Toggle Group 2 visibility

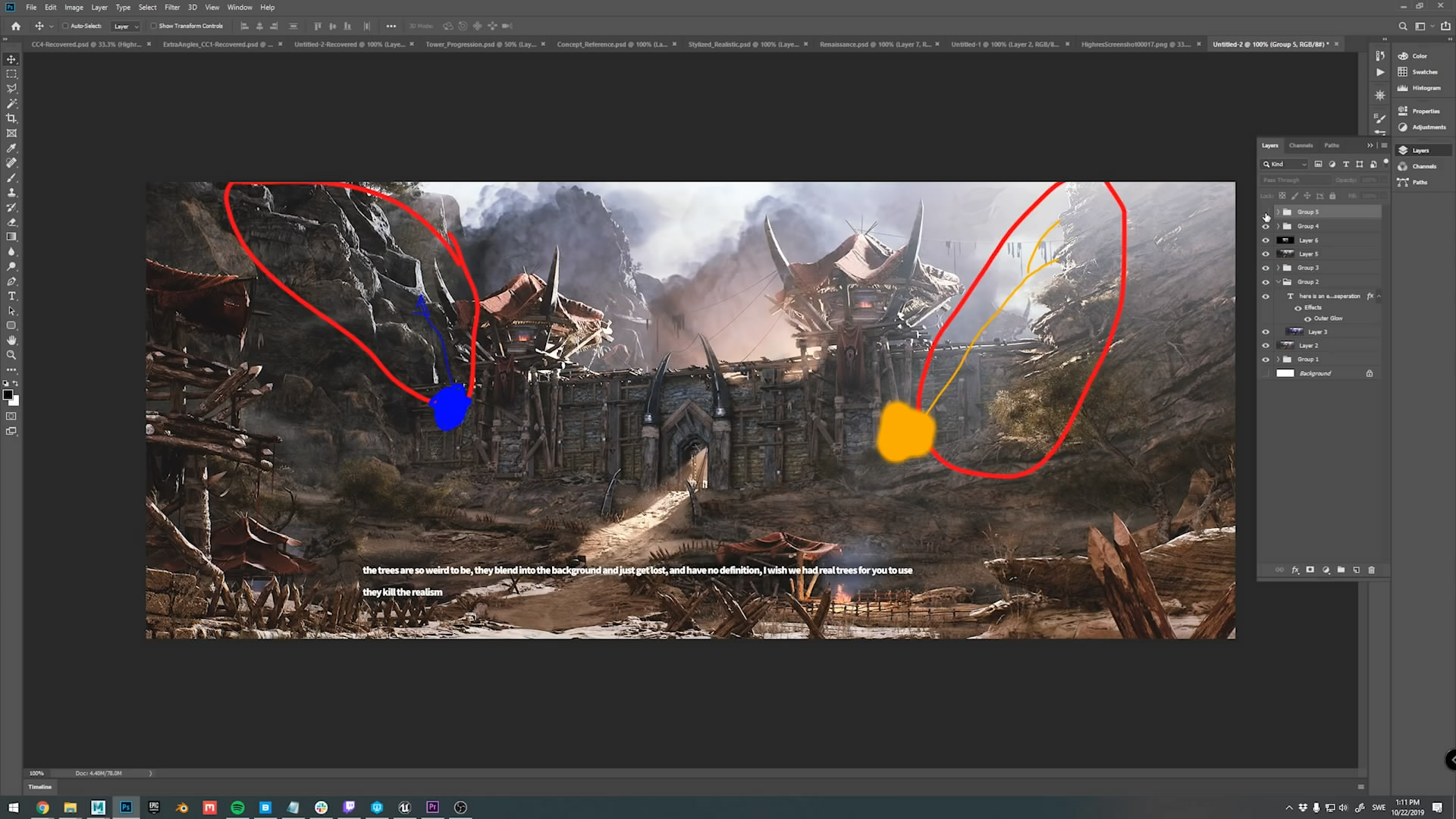click(x=1266, y=282)
